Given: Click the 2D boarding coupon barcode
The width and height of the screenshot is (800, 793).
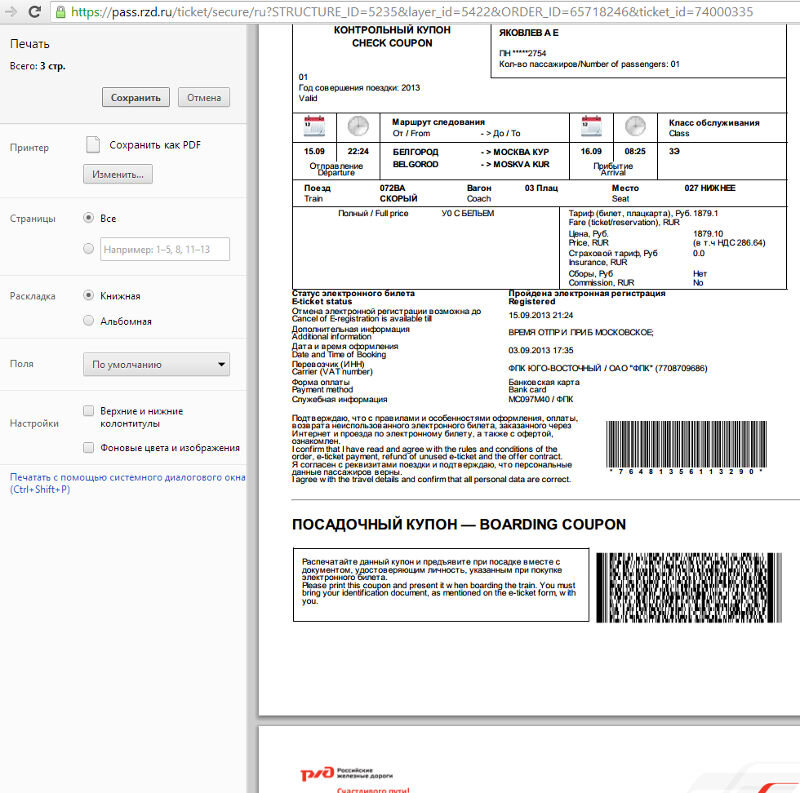Looking at the screenshot, I should [689, 587].
